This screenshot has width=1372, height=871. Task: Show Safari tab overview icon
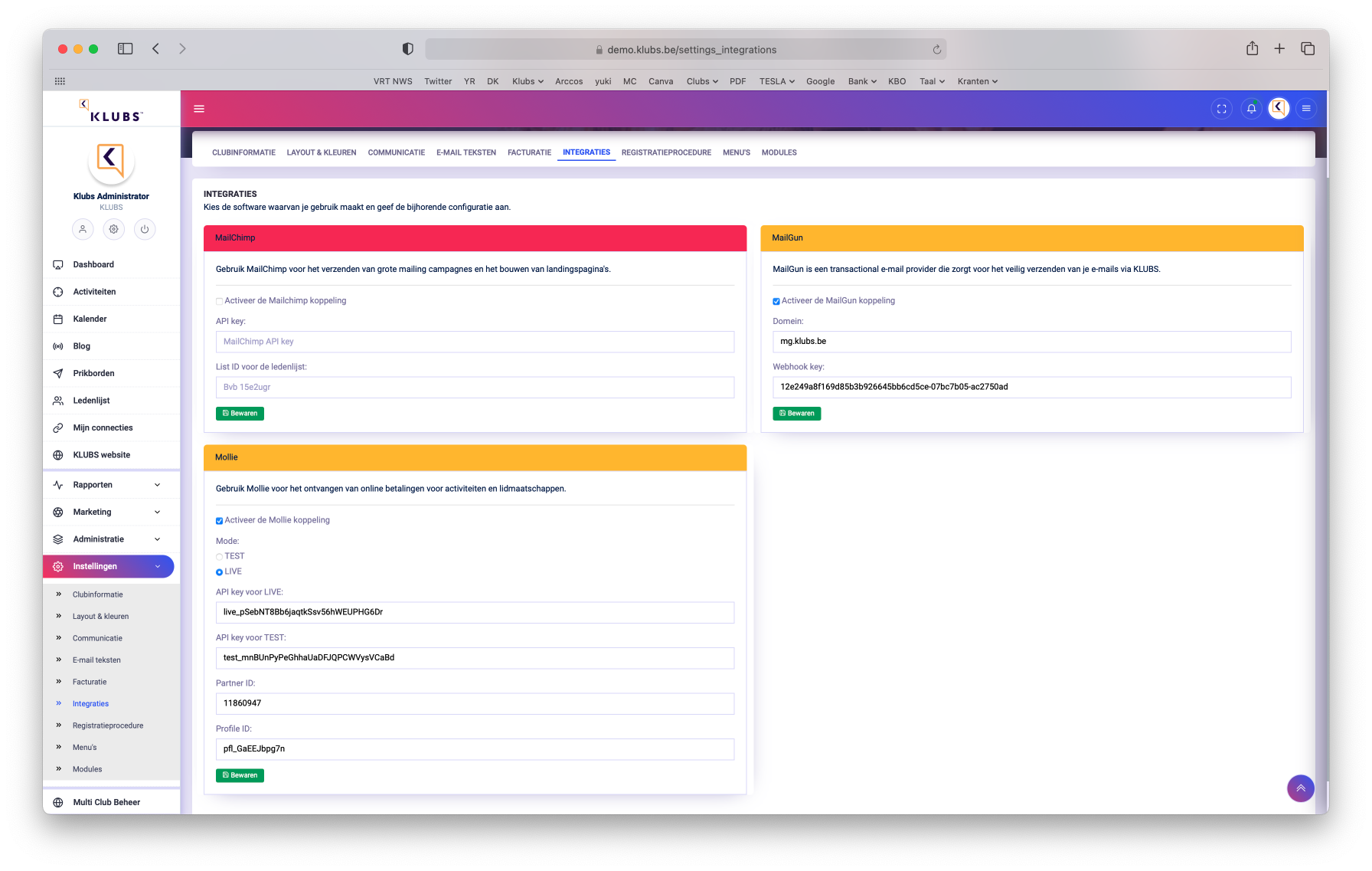[x=1308, y=49]
